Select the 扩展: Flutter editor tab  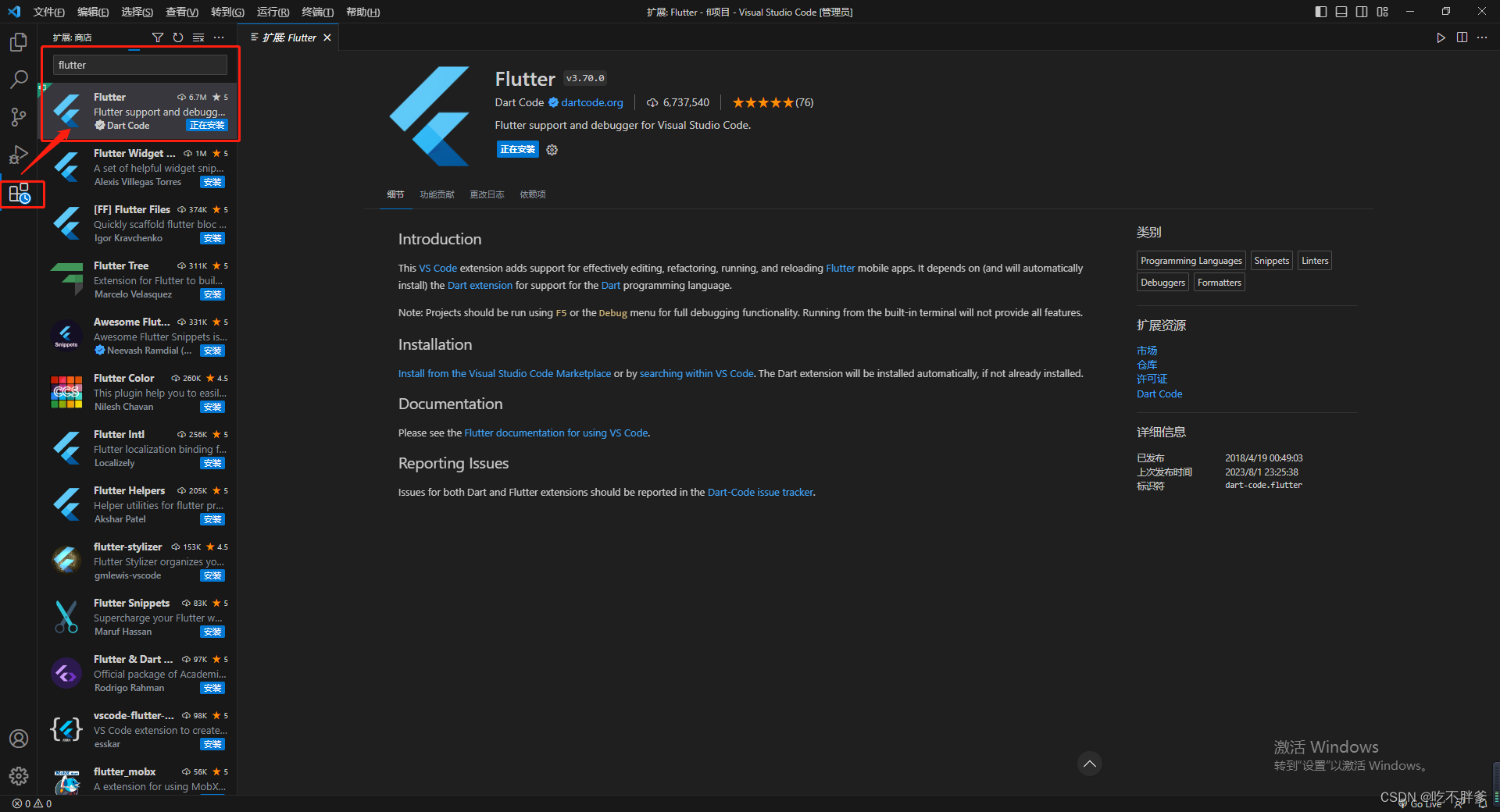(x=289, y=37)
